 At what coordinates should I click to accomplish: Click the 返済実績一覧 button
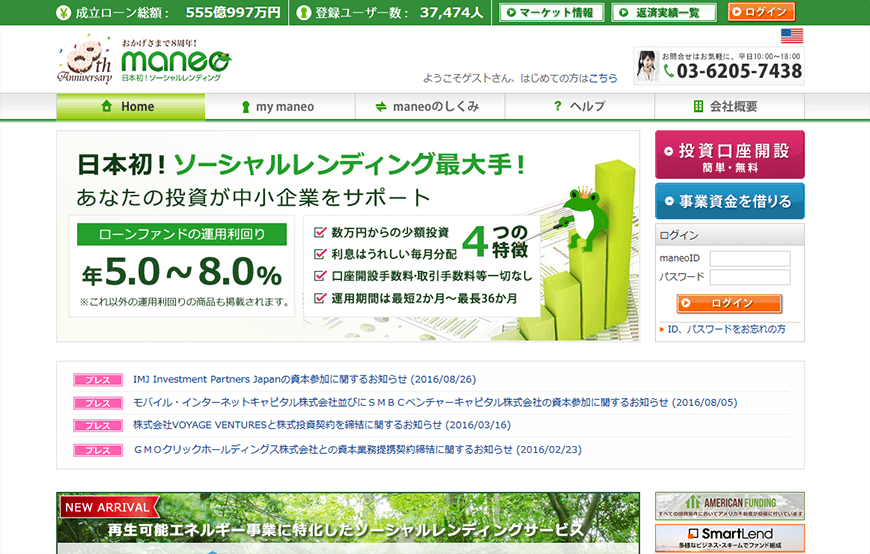[x=664, y=12]
